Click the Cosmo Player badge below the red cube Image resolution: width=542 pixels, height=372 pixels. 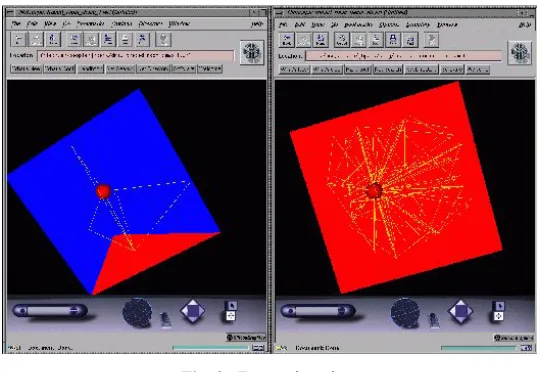(514, 338)
